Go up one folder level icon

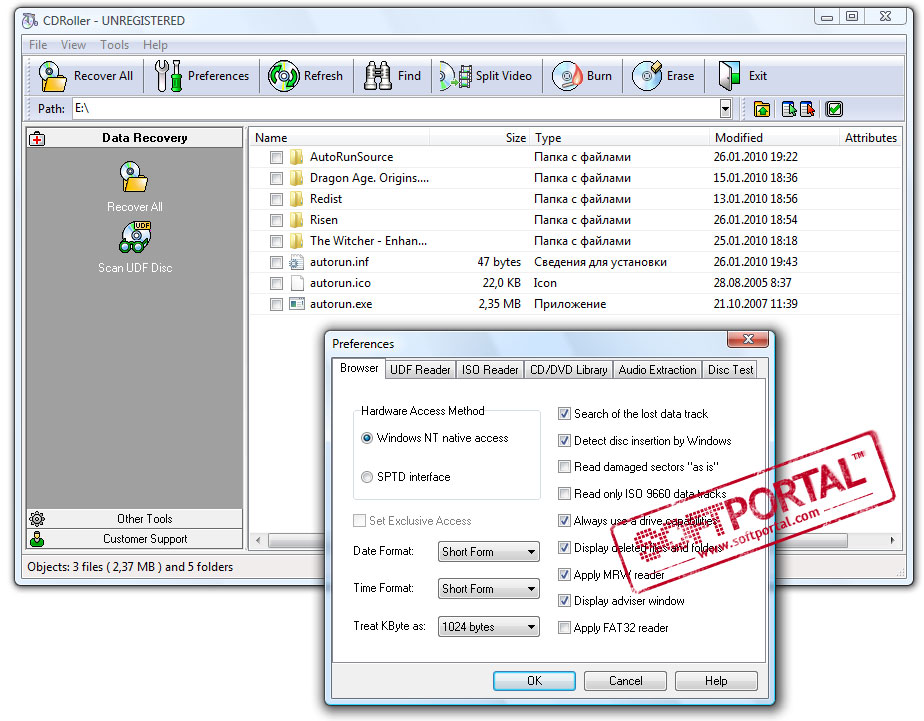(x=762, y=109)
